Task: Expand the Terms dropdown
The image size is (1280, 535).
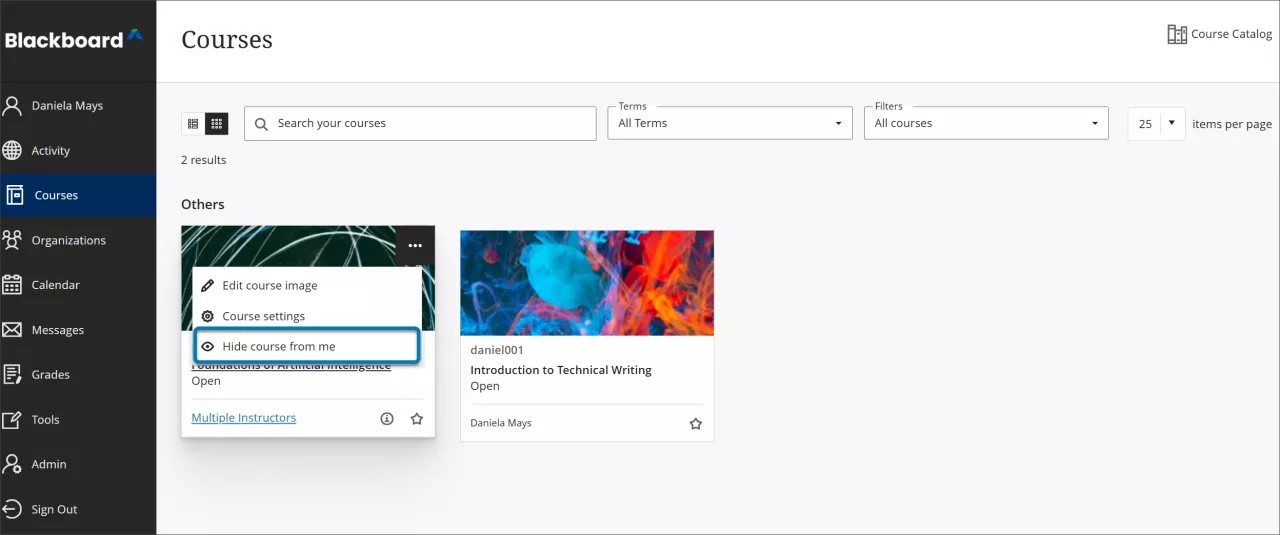Action: 730,124
